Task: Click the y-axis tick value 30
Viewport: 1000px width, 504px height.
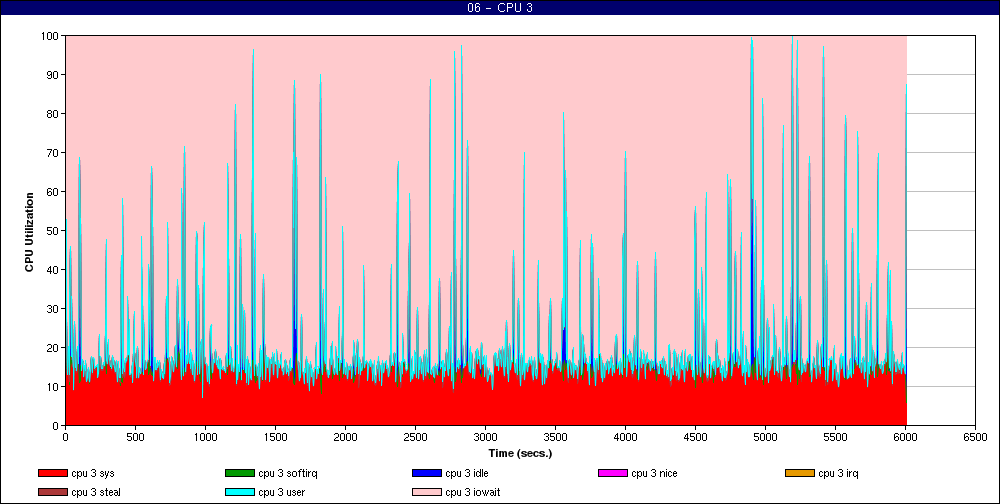Action: [x=53, y=309]
